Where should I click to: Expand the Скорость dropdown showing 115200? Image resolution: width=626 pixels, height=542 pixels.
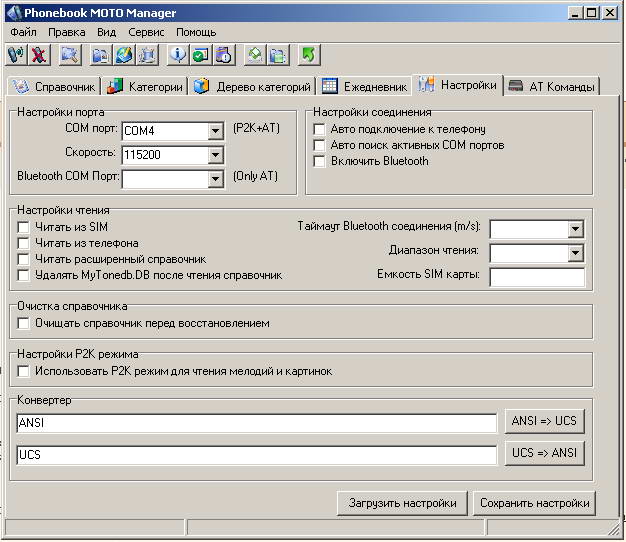[215, 155]
